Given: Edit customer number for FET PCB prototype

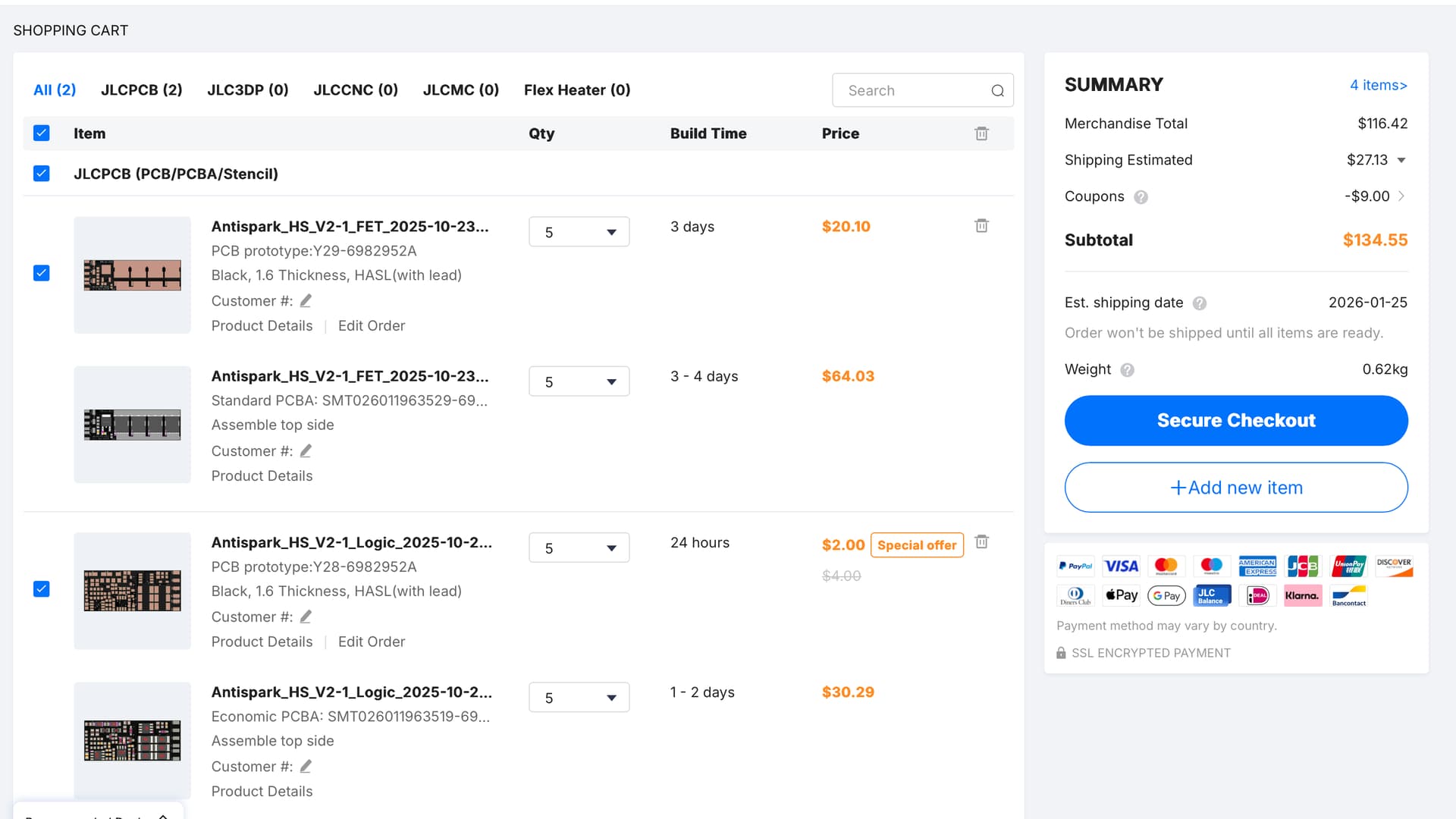Looking at the screenshot, I should pyautogui.click(x=306, y=301).
